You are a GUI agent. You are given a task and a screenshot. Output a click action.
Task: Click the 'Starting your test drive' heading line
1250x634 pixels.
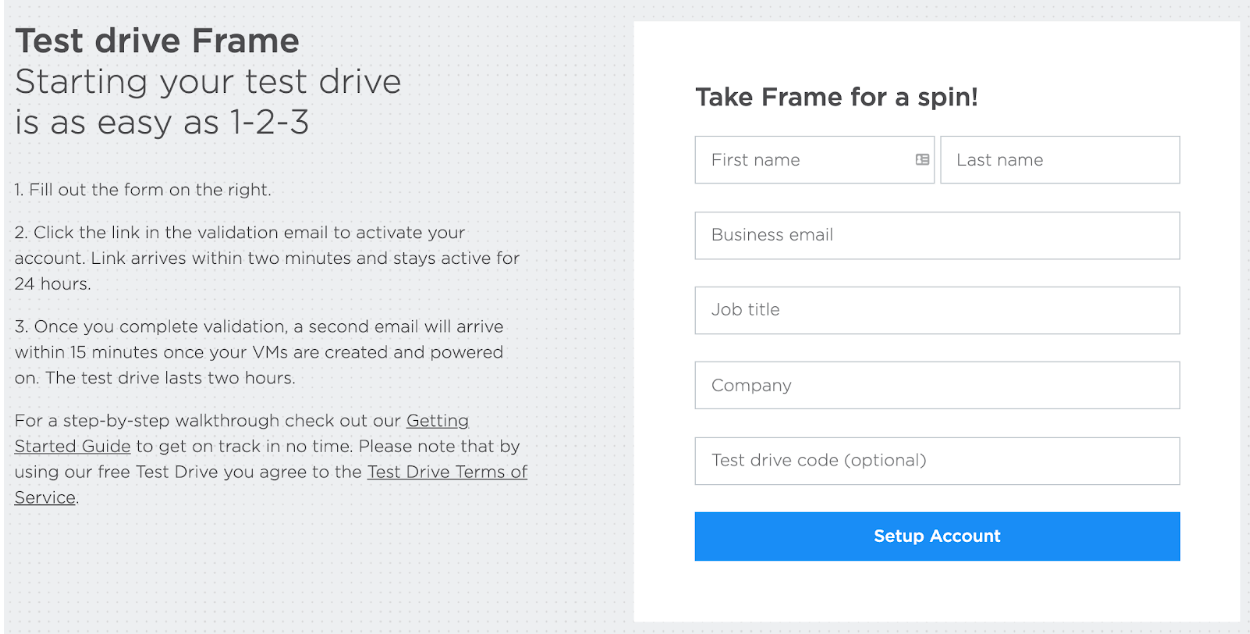click(x=208, y=81)
